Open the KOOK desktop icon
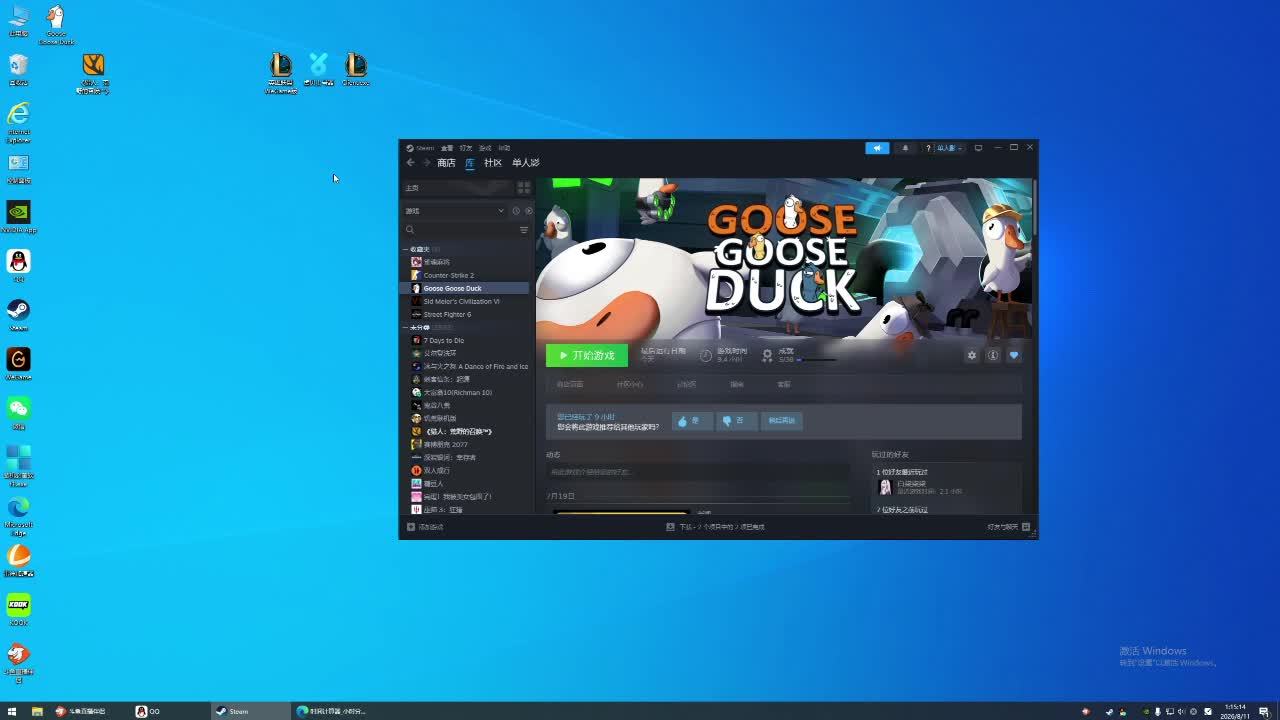Screen dimensions: 1280x720 (18, 609)
